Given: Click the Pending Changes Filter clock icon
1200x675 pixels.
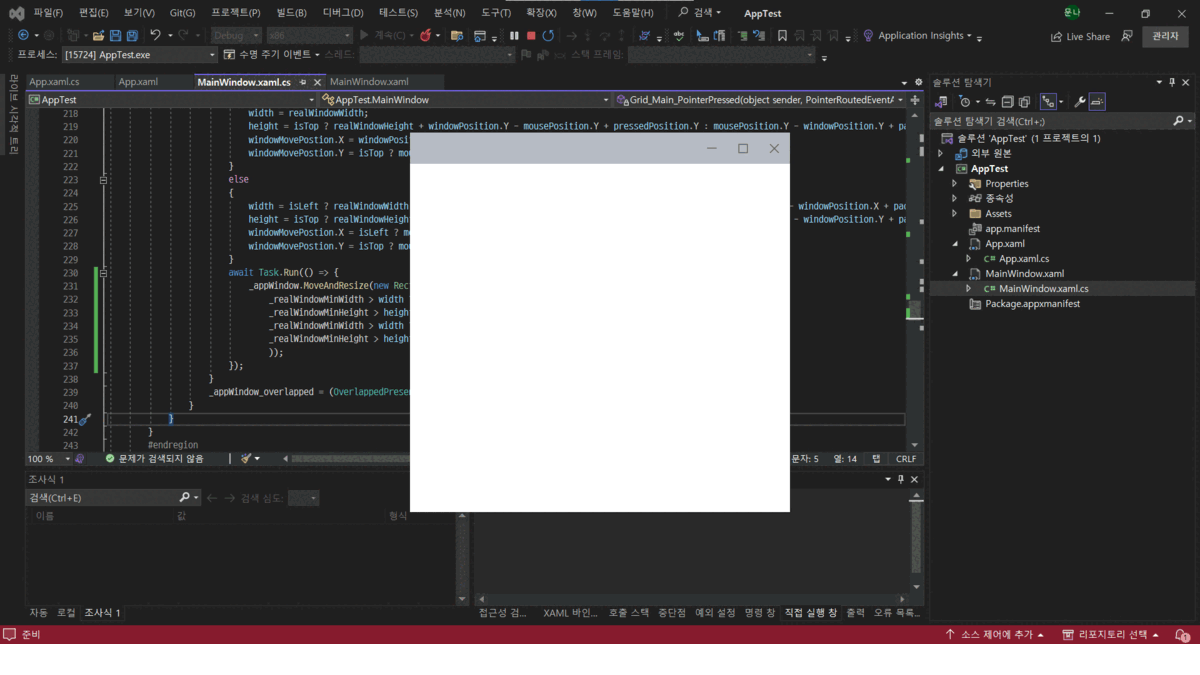Looking at the screenshot, I should tap(965, 102).
